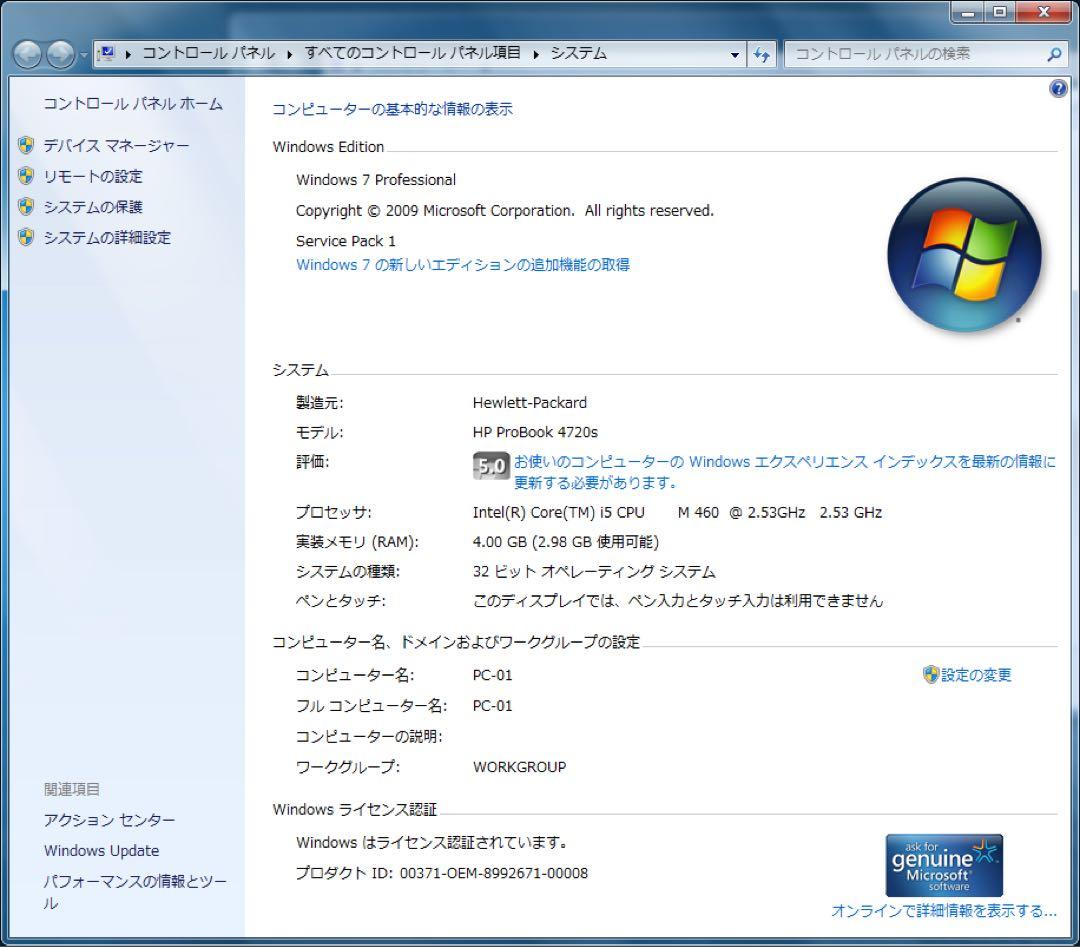Open the address bar history dropdown
1080x947 pixels.
(735, 54)
